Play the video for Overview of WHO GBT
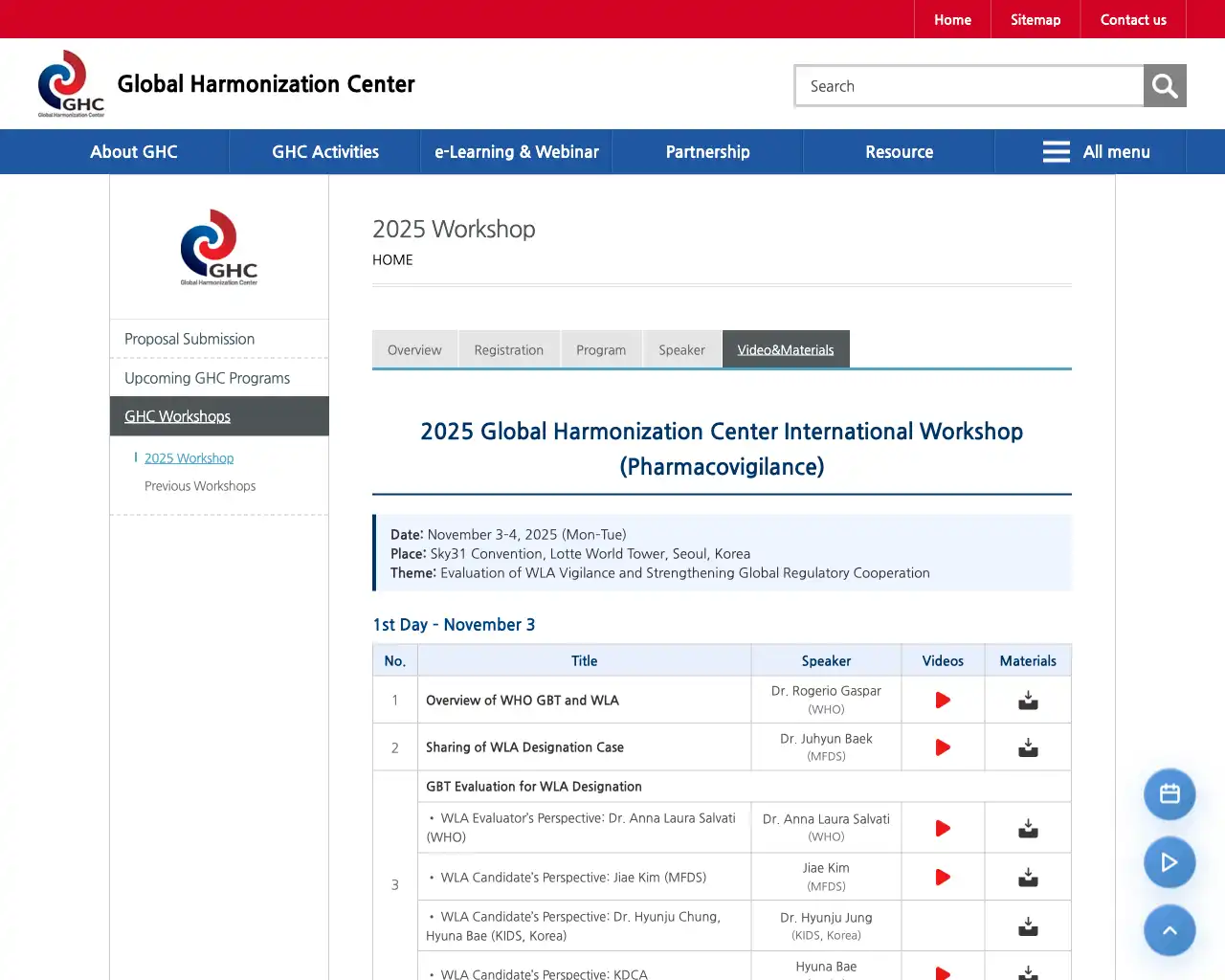Viewport: 1225px width, 980px height. [x=943, y=700]
